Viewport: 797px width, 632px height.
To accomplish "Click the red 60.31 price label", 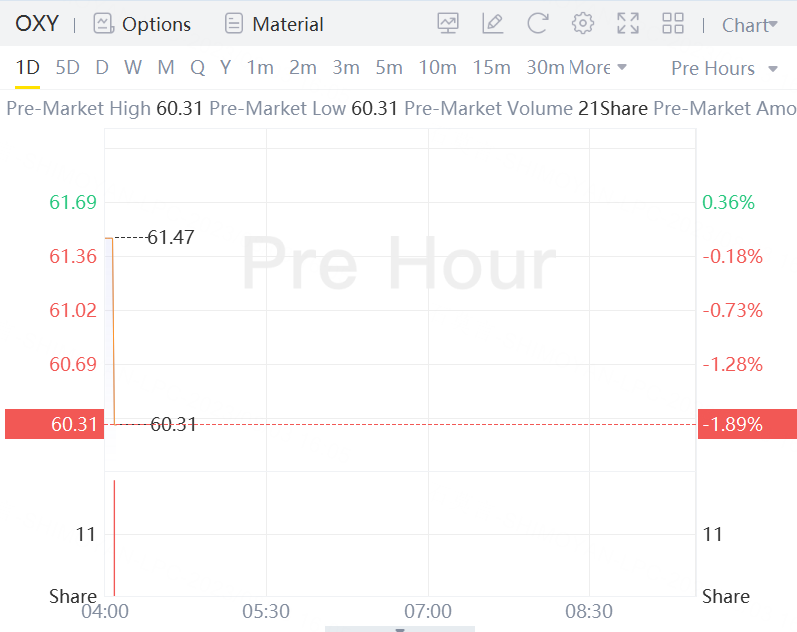I will click(x=54, y=424).
